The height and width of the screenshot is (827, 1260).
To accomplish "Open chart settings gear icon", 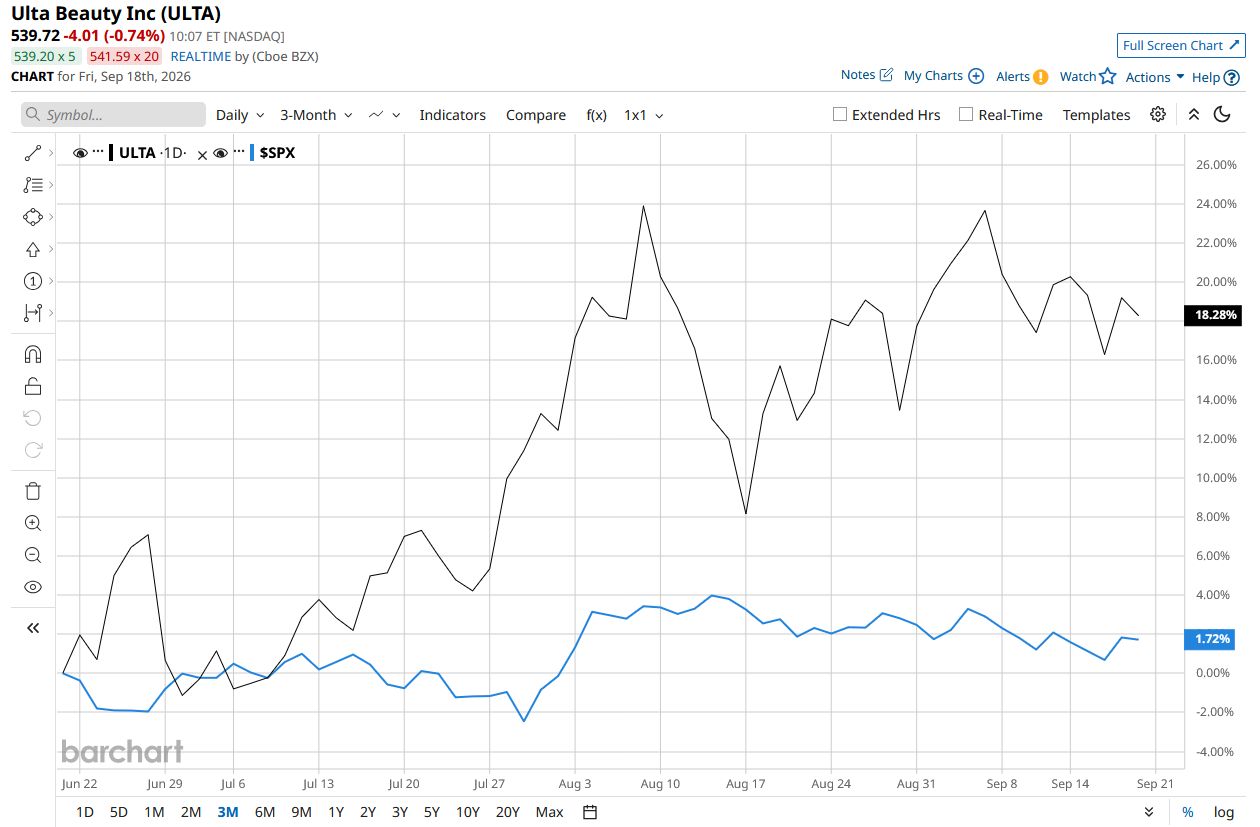I will pos(1158,115).
